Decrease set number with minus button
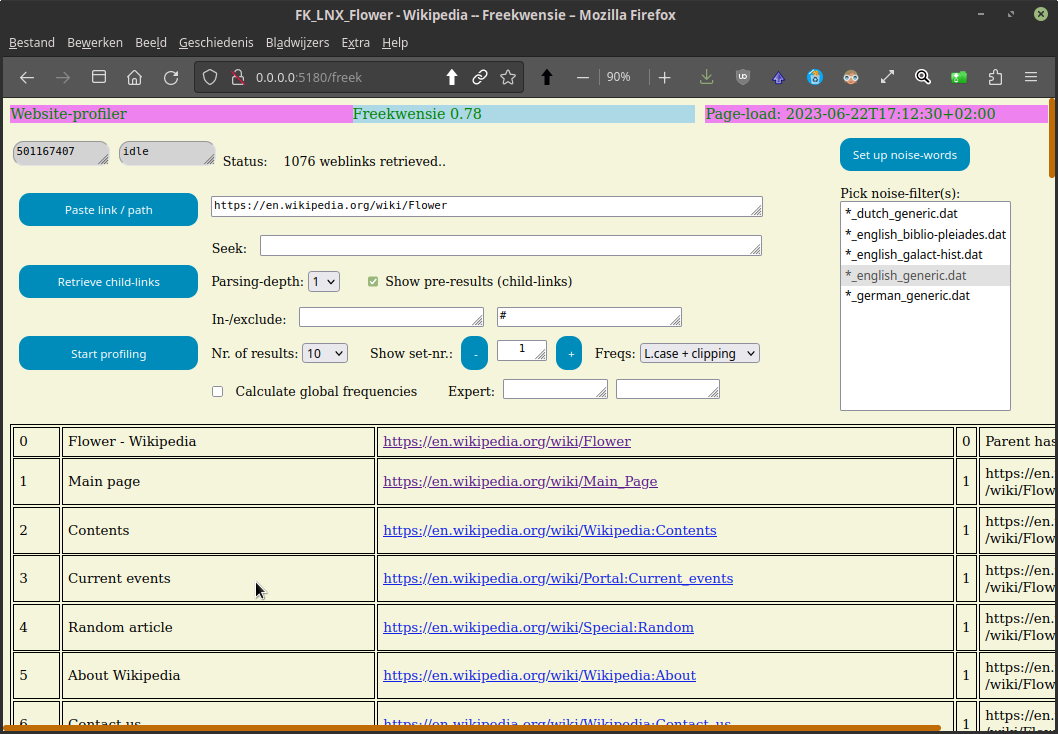Viewport: 1058px width, 734px height. point(474,354)
